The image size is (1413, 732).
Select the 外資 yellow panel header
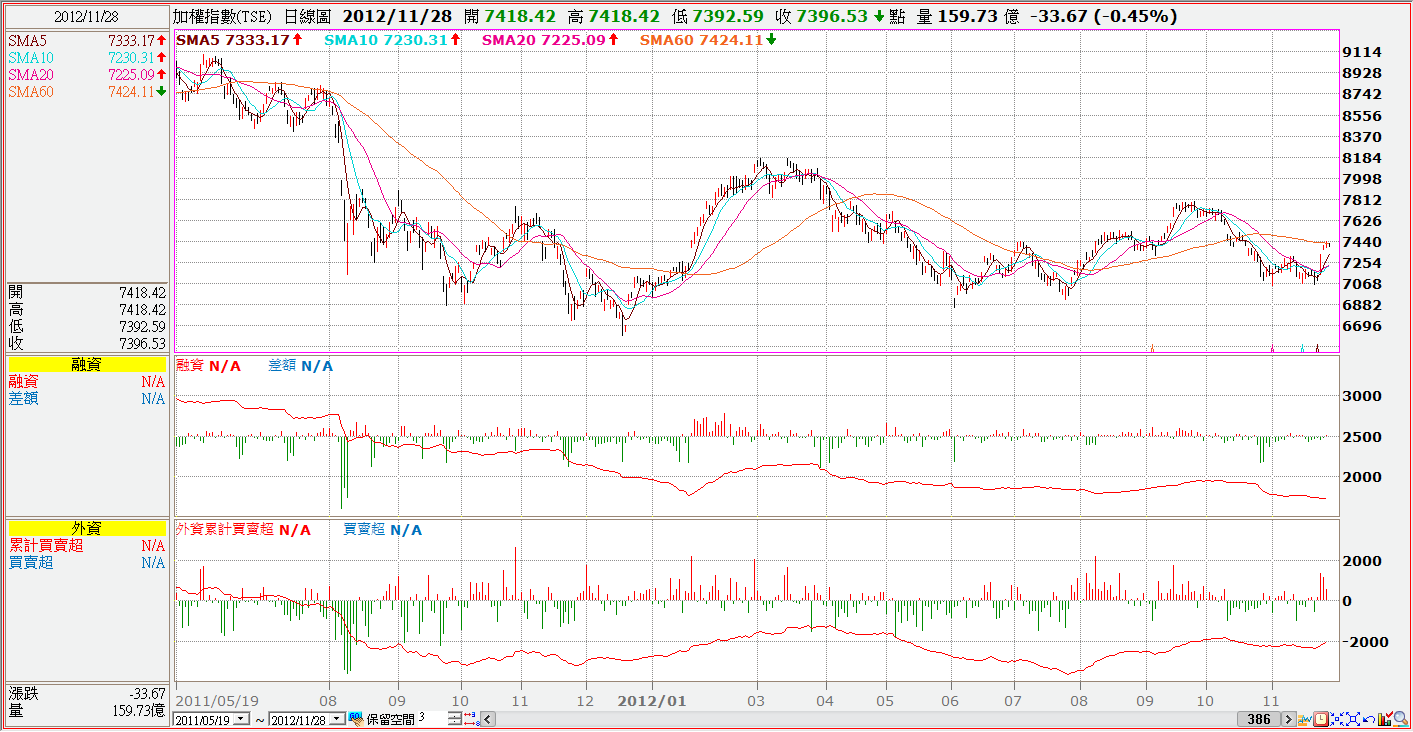pyautogui.click(x=86, y=529)
